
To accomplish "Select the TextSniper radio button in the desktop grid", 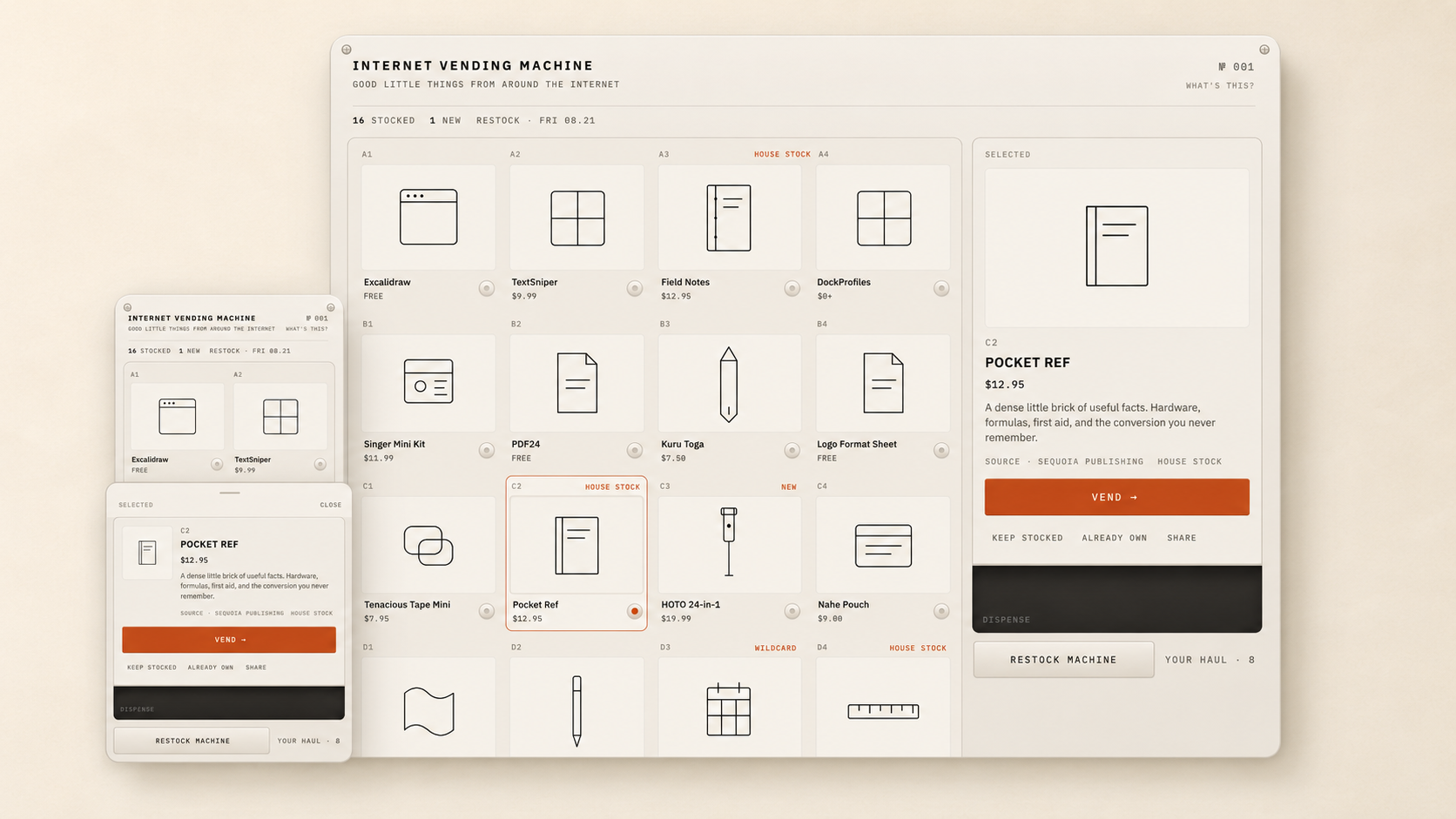I will pos(635,288).
